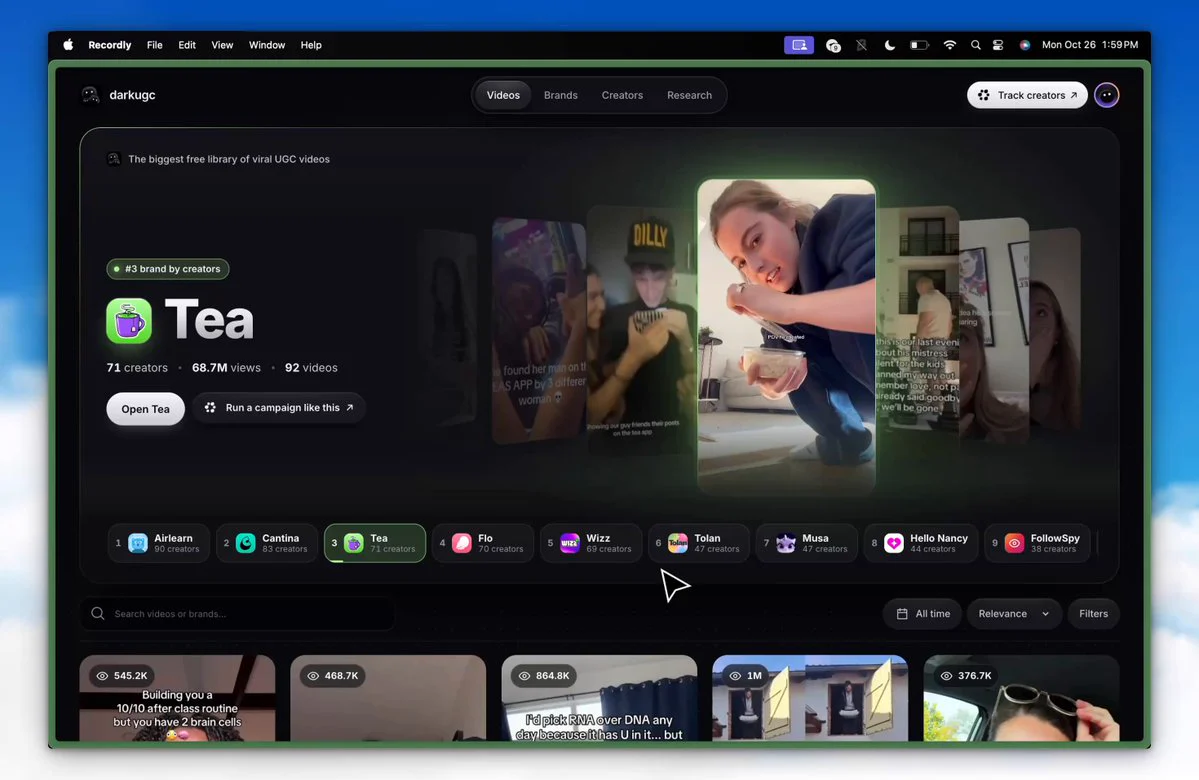This screenshot has width=1199, height=780.
Task: Select the DILLY cap video in carousel
Action: point(641,329)
